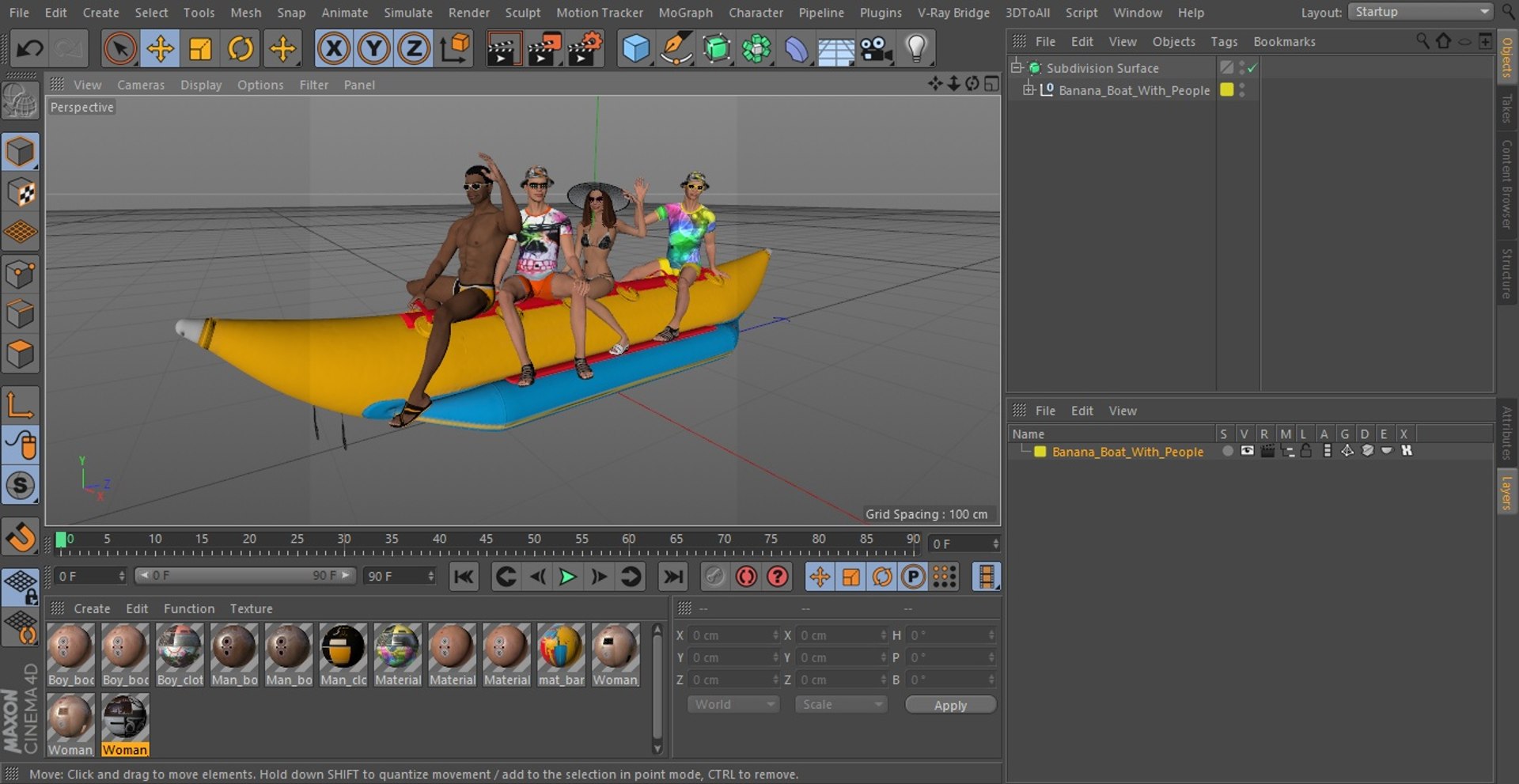Toggle viewport maximize icon
This screenshot has height=784, width=1519.
click(x=991, y=84)
